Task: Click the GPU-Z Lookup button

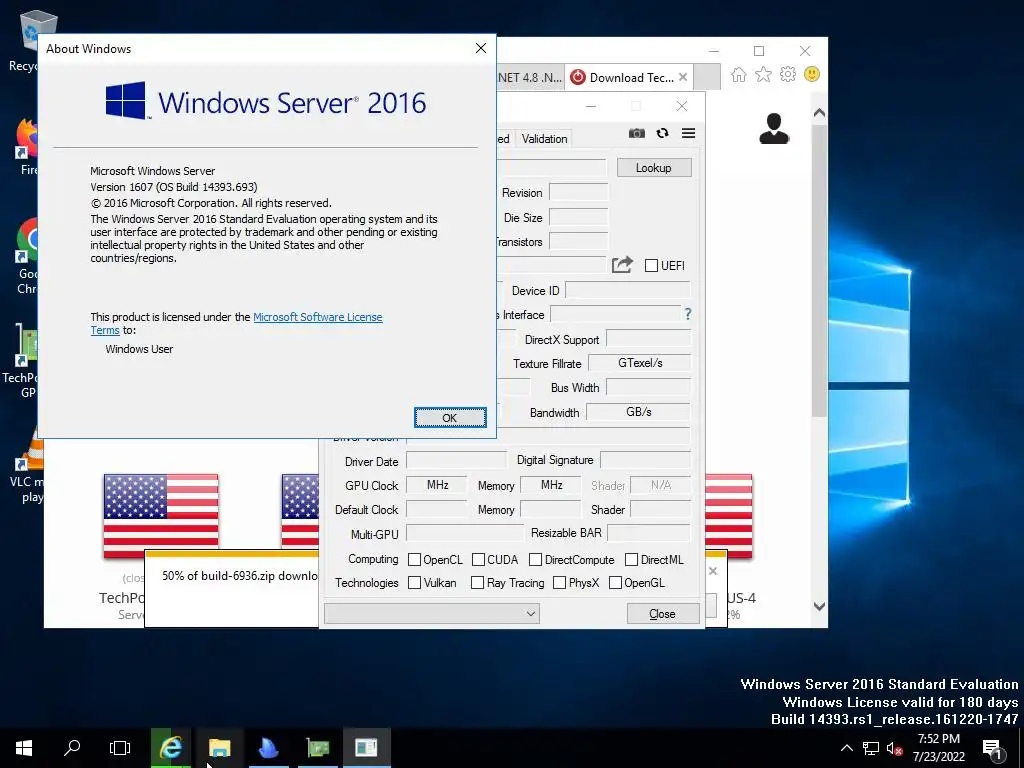Action: point(654,168)
